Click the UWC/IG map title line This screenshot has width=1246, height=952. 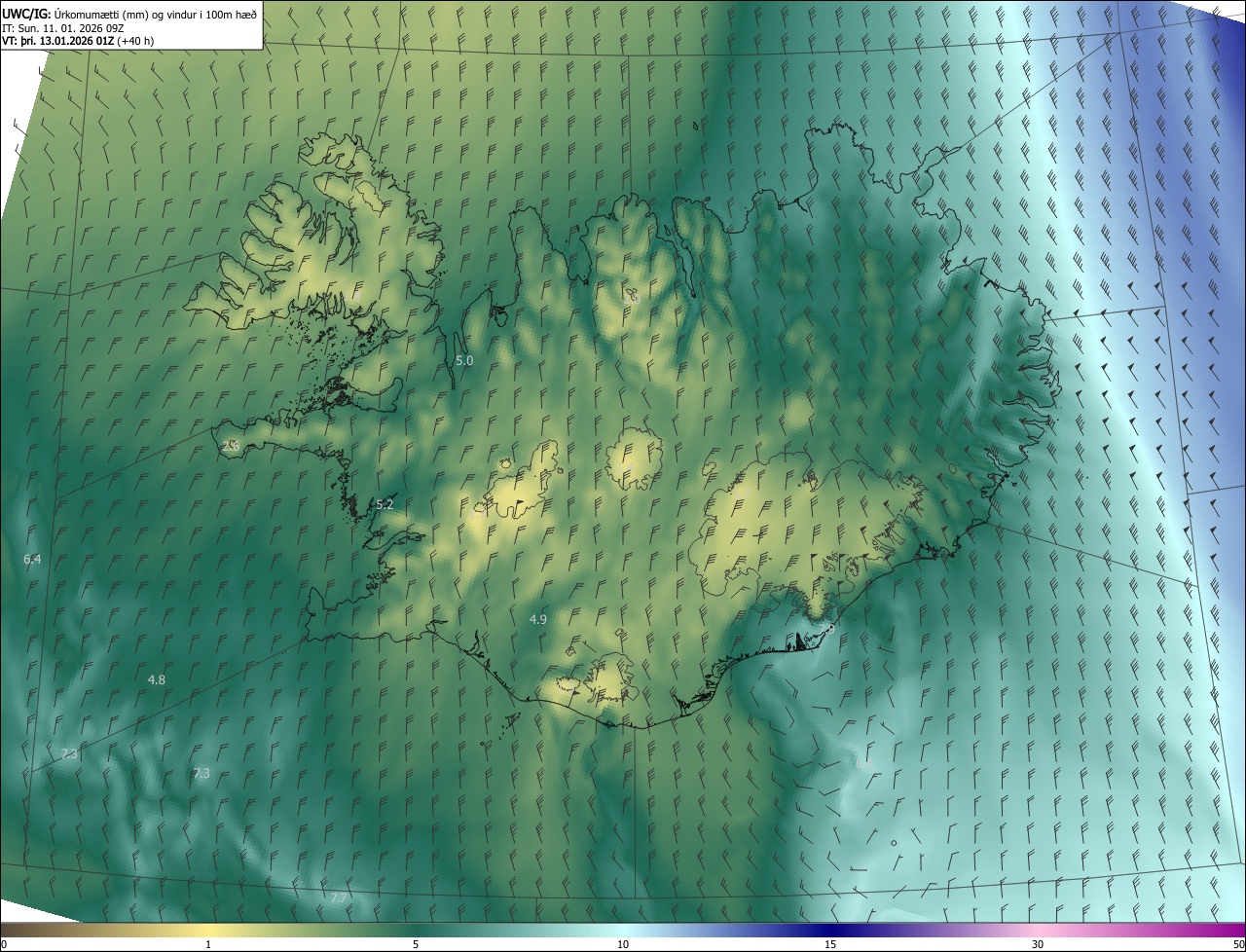click(x=129, y=13)
